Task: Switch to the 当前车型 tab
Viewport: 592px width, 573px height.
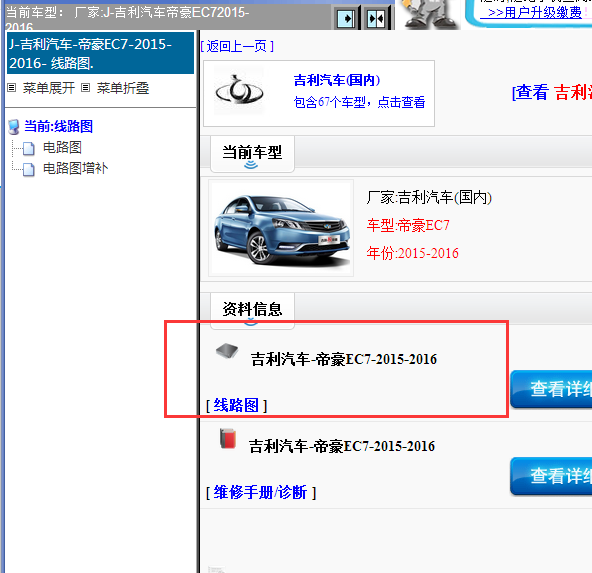Action: point(252,154)
